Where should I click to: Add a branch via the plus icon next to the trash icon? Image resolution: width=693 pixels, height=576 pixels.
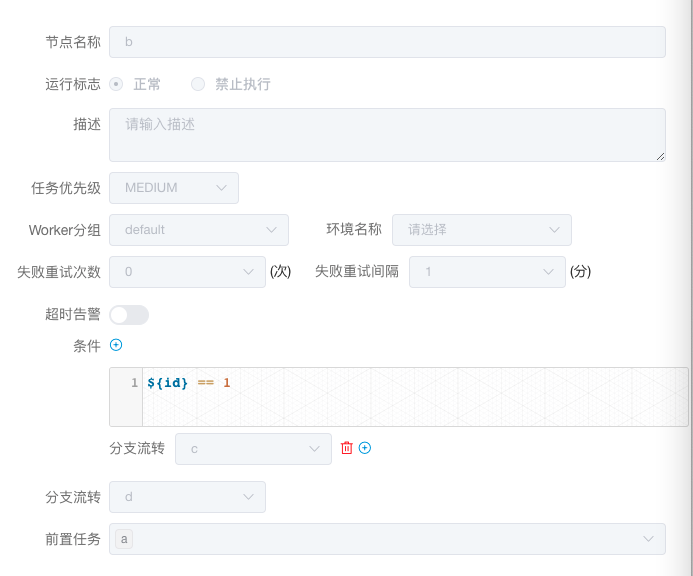pyautogui.click(x=365, y=448)
